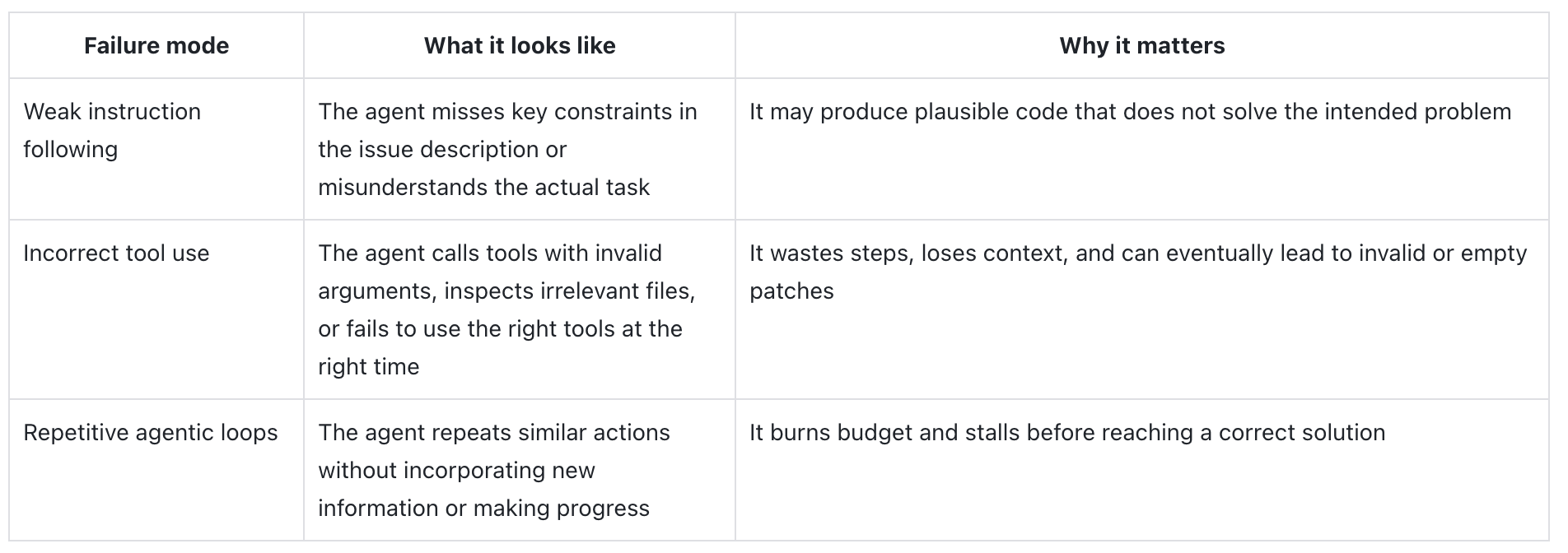Click the word "patches"
This screenshot has height=553, width=1568.
pyautogui.click(x=791, y=290)
